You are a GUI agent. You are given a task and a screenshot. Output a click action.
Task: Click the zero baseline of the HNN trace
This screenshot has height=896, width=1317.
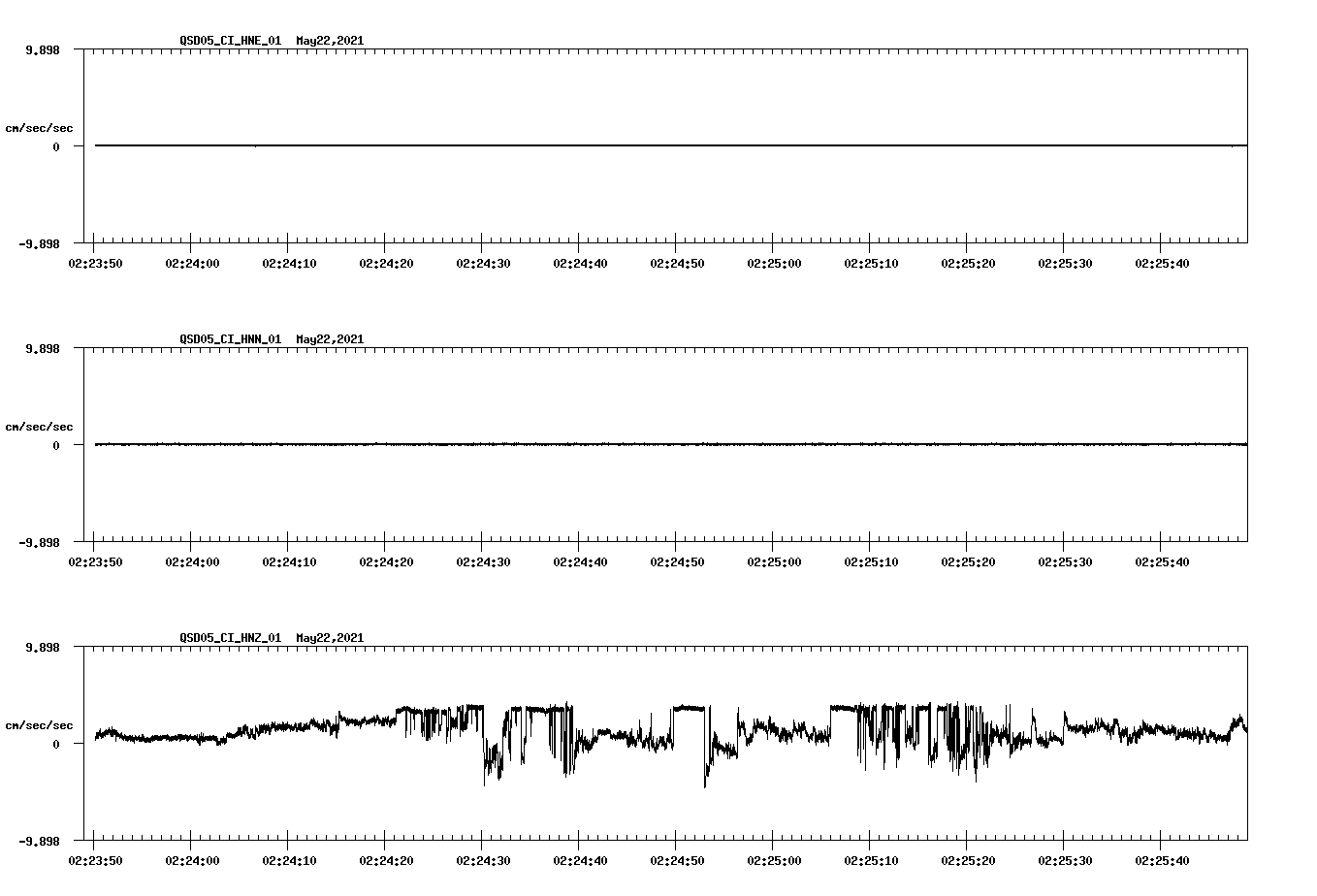(582, 446)
